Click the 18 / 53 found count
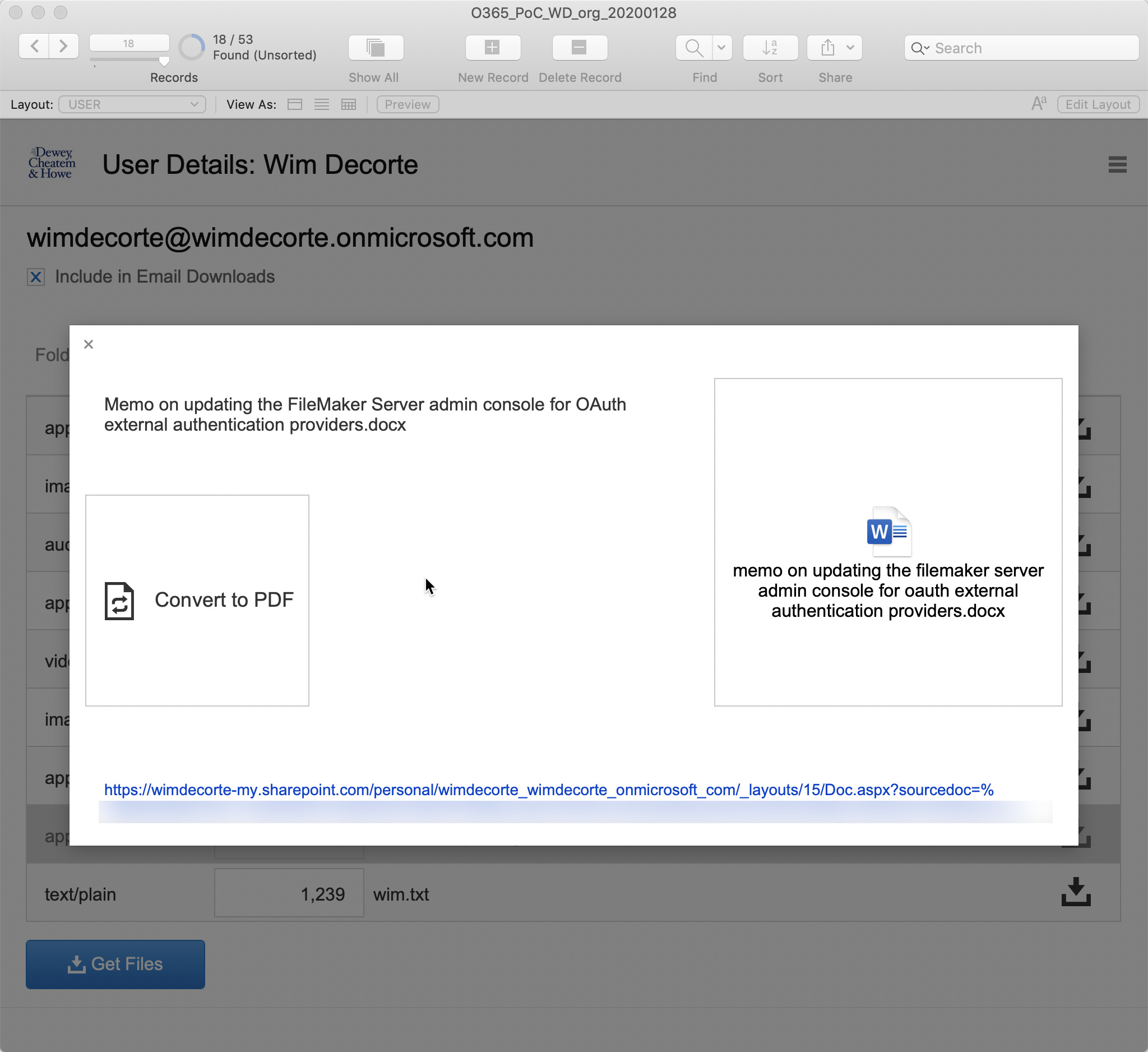1148x1052 pixels. pyautogui.click(x=233, y=39)
